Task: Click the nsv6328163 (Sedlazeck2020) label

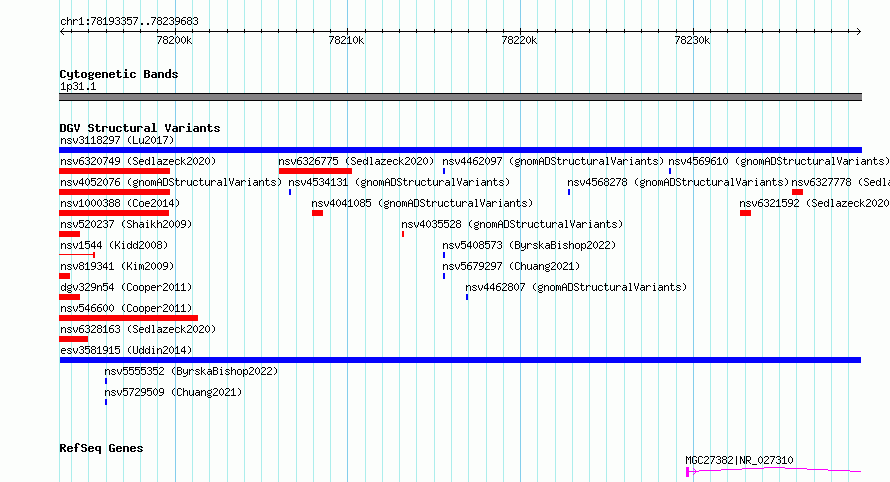Action: pos(138,329)
